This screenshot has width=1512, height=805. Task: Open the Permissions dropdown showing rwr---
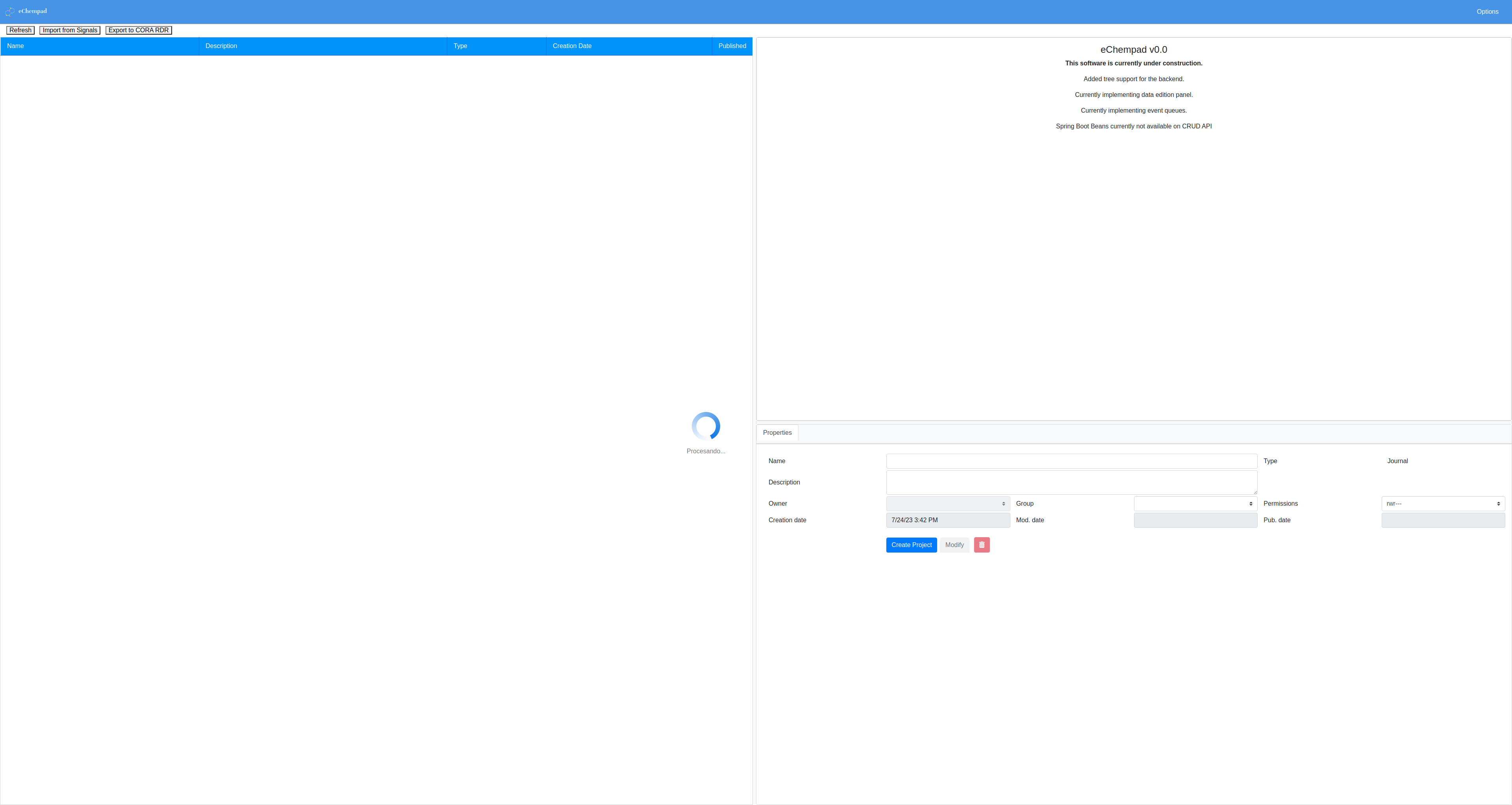(x=1443, y=504)
